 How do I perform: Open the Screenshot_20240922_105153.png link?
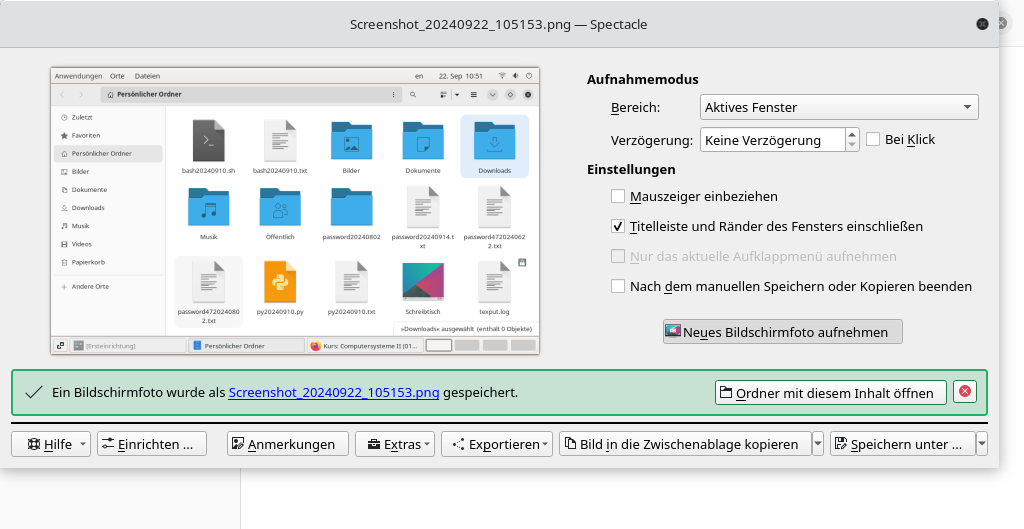click(x=334, y=392)
